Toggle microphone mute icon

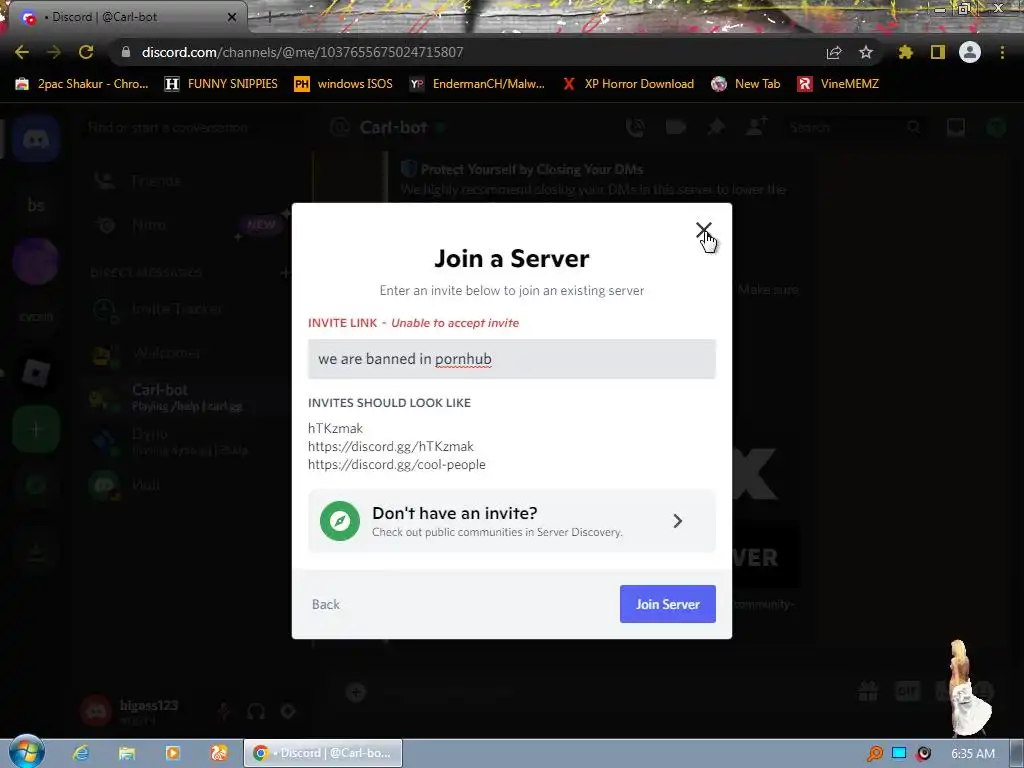[x=224, y=711]
